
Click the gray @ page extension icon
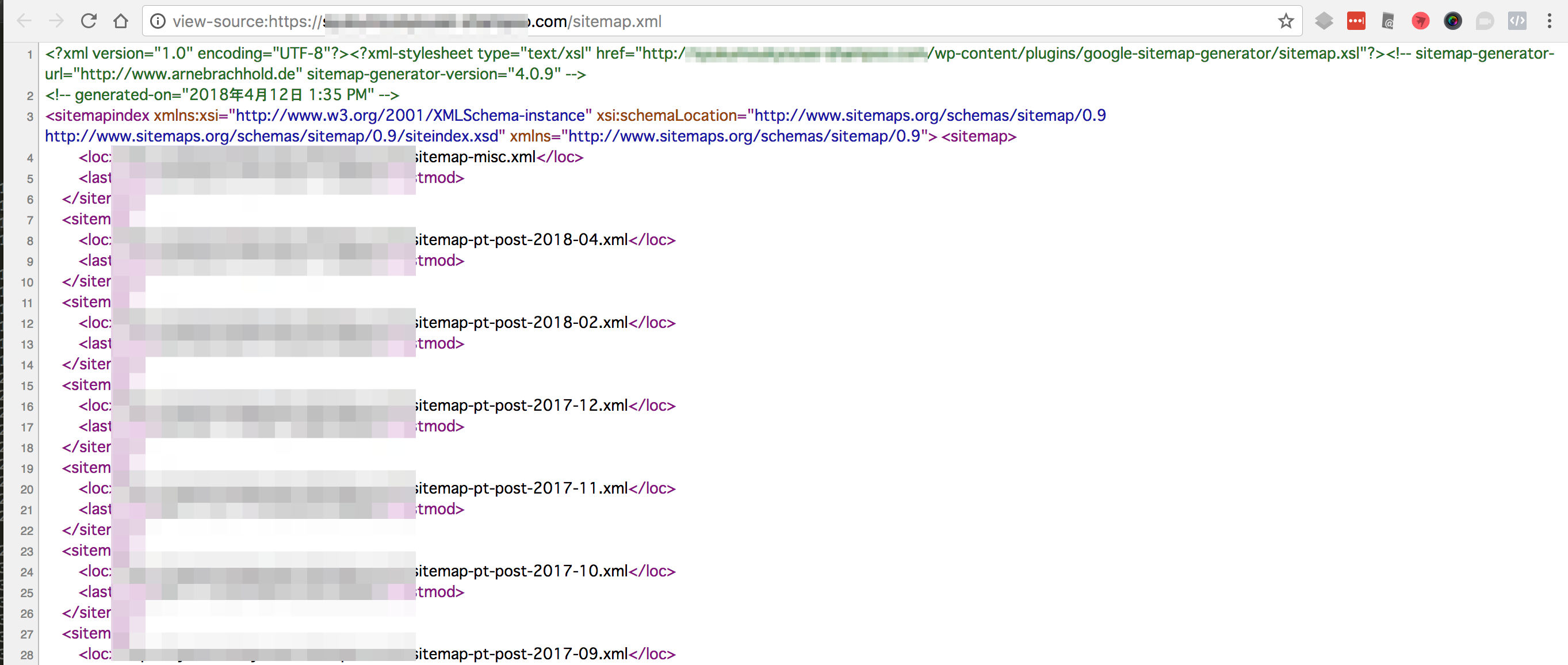(x=1388, y=21)
